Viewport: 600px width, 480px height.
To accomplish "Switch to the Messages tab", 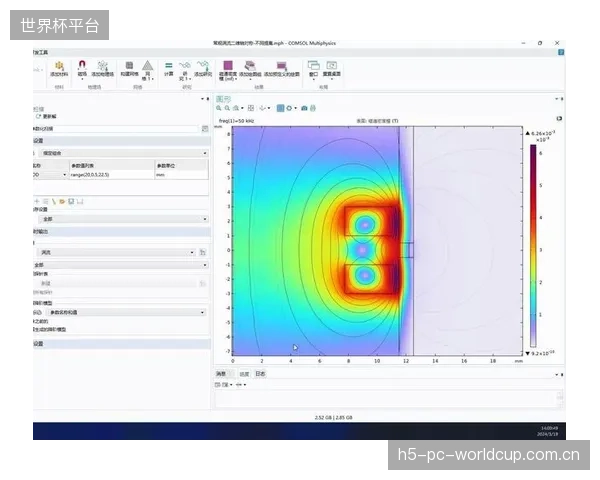I will tap(221, 374).
